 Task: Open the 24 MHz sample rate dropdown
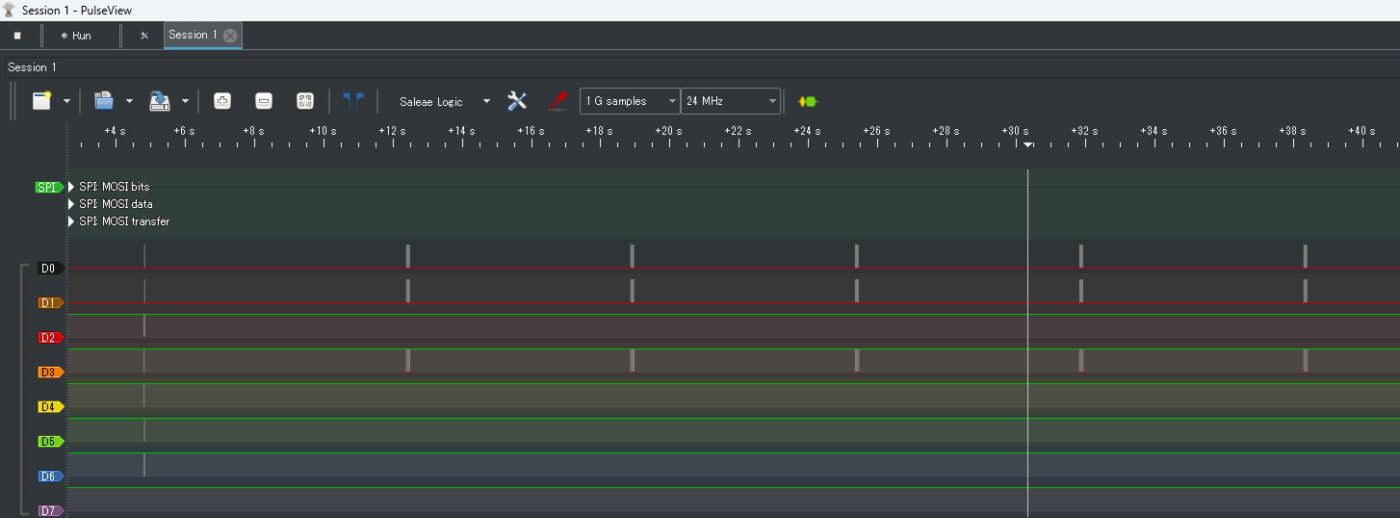(x=731, y=101)
